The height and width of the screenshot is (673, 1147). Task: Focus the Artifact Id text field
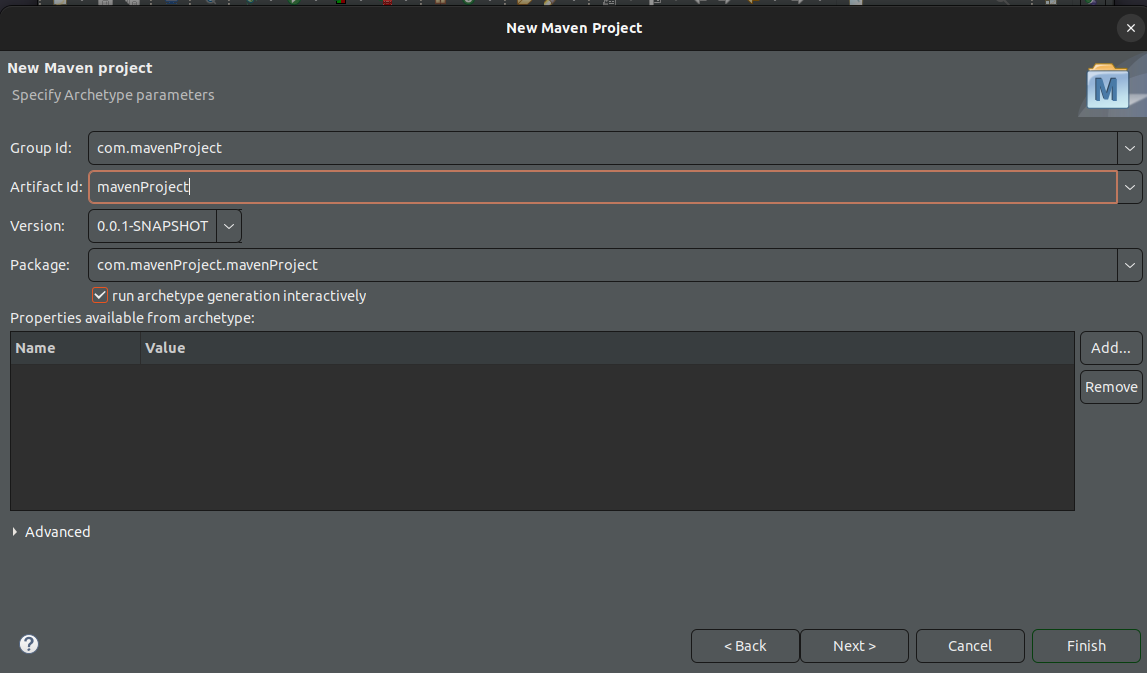[x=603, y=187]
